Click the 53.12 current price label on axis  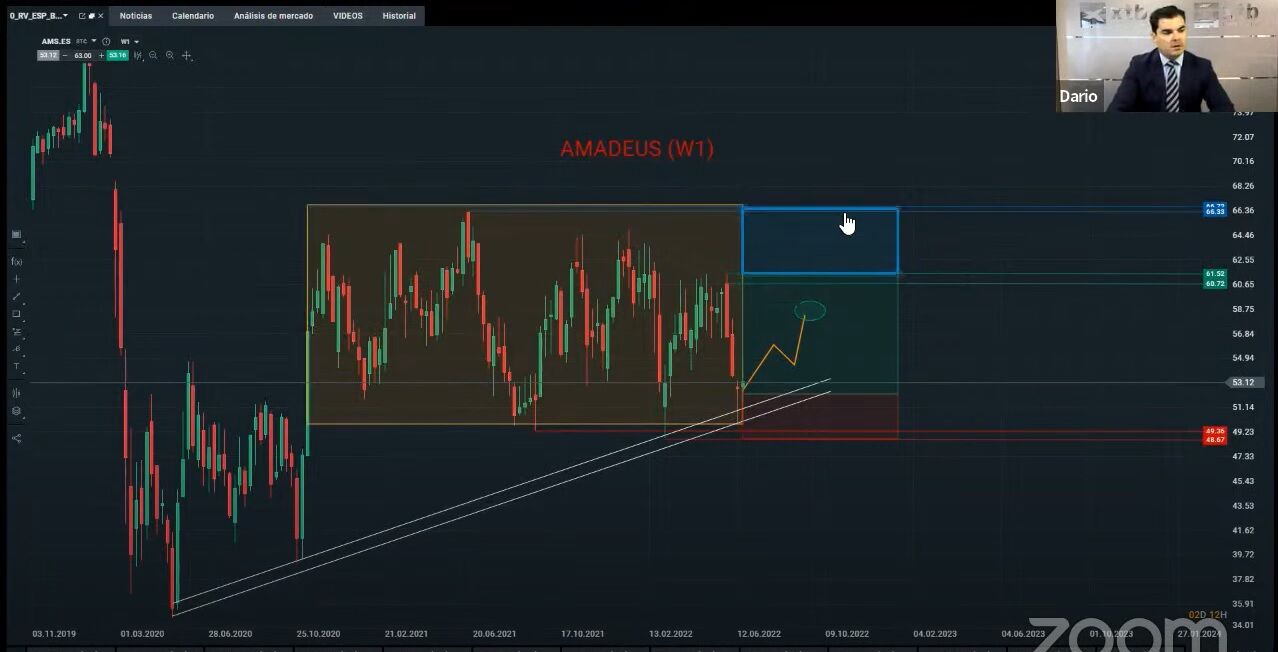click(x=1243, y=382)
